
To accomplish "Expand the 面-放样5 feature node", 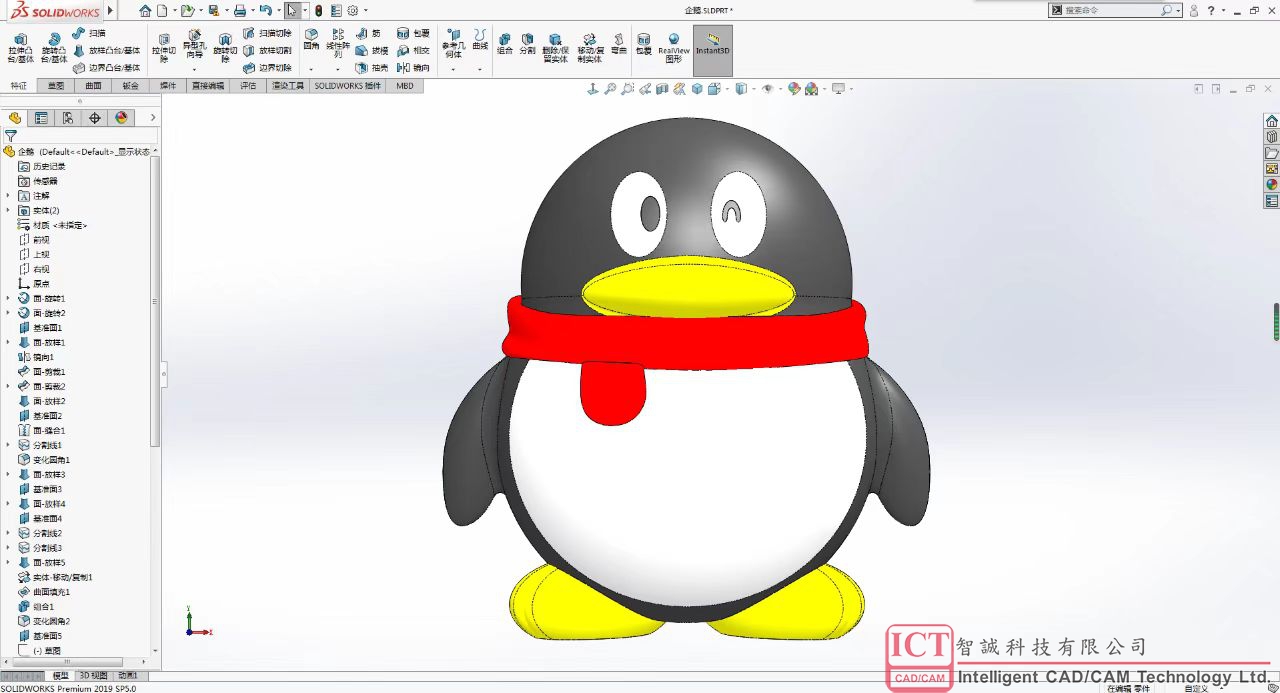I will [8, 562].
